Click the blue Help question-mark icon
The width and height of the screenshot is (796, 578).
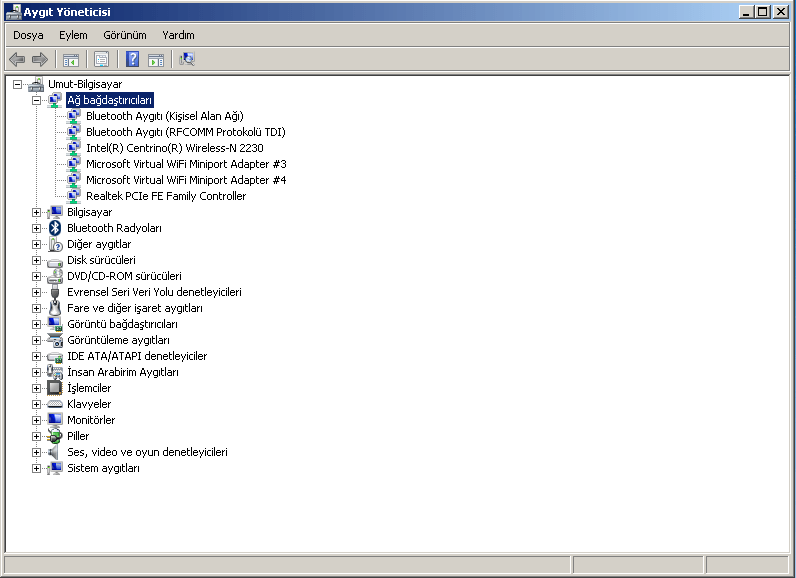click(132, 59)
